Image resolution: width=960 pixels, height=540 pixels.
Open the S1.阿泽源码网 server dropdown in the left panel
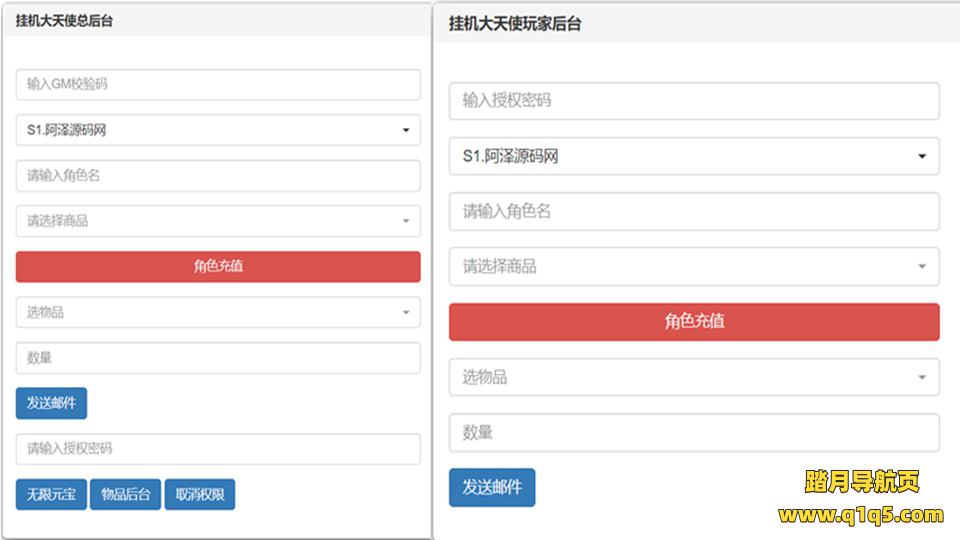(x=218, y=130)
